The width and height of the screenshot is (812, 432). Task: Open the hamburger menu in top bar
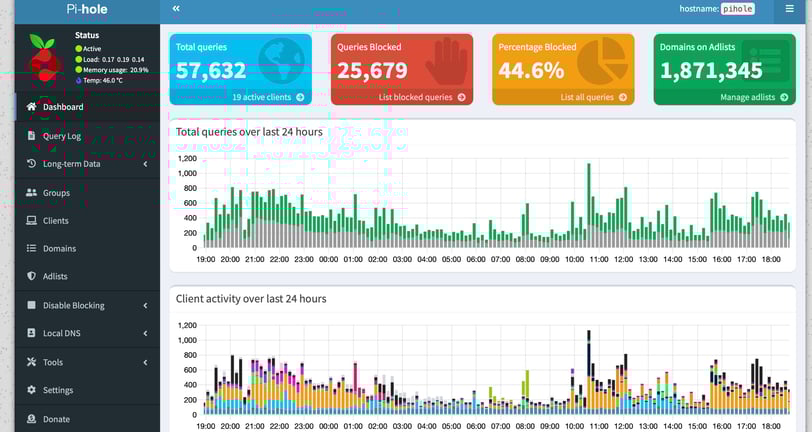(x=789, y=9)
